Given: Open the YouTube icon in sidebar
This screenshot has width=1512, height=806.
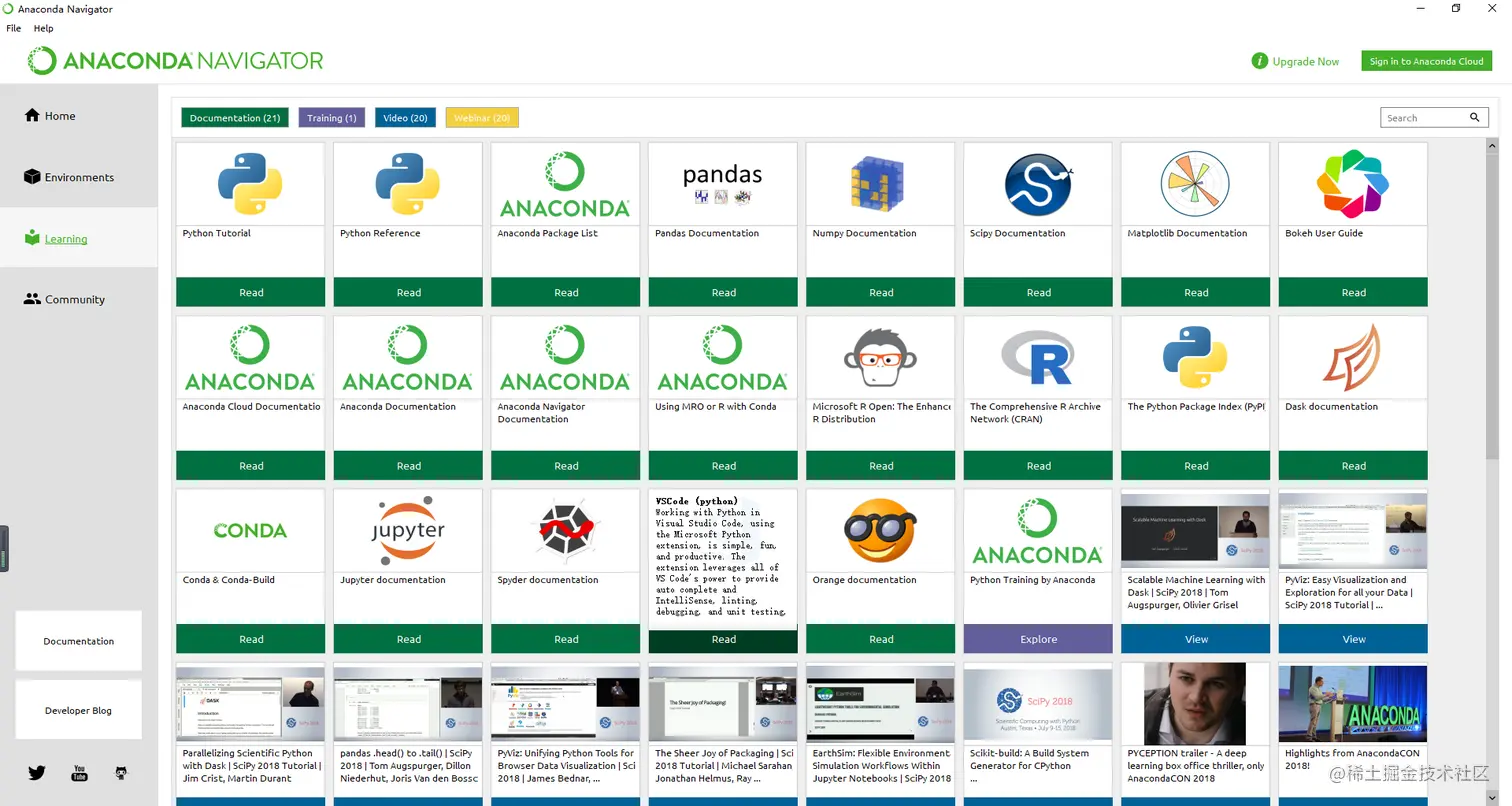Looking at the screenshot, I should coord(79,772).
